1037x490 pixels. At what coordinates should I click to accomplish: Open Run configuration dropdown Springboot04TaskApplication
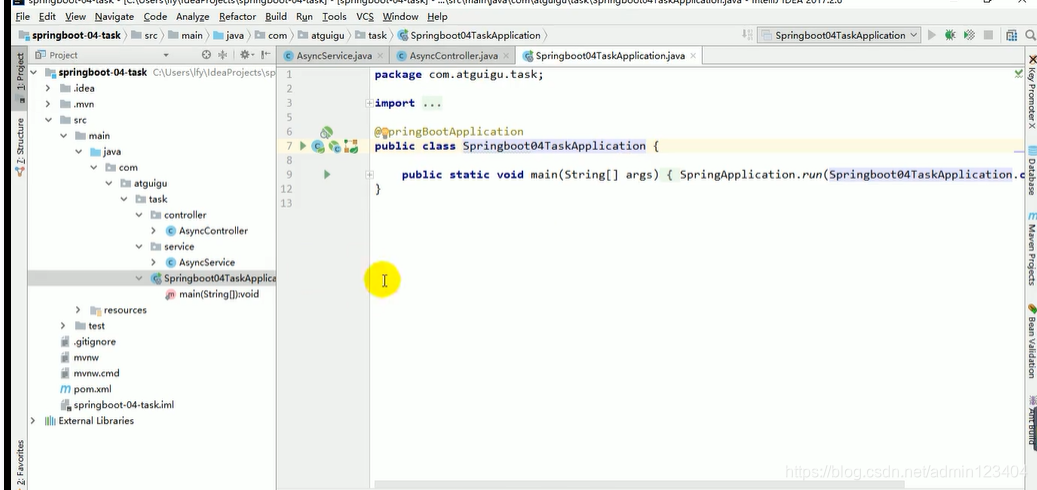coord(839,35)
